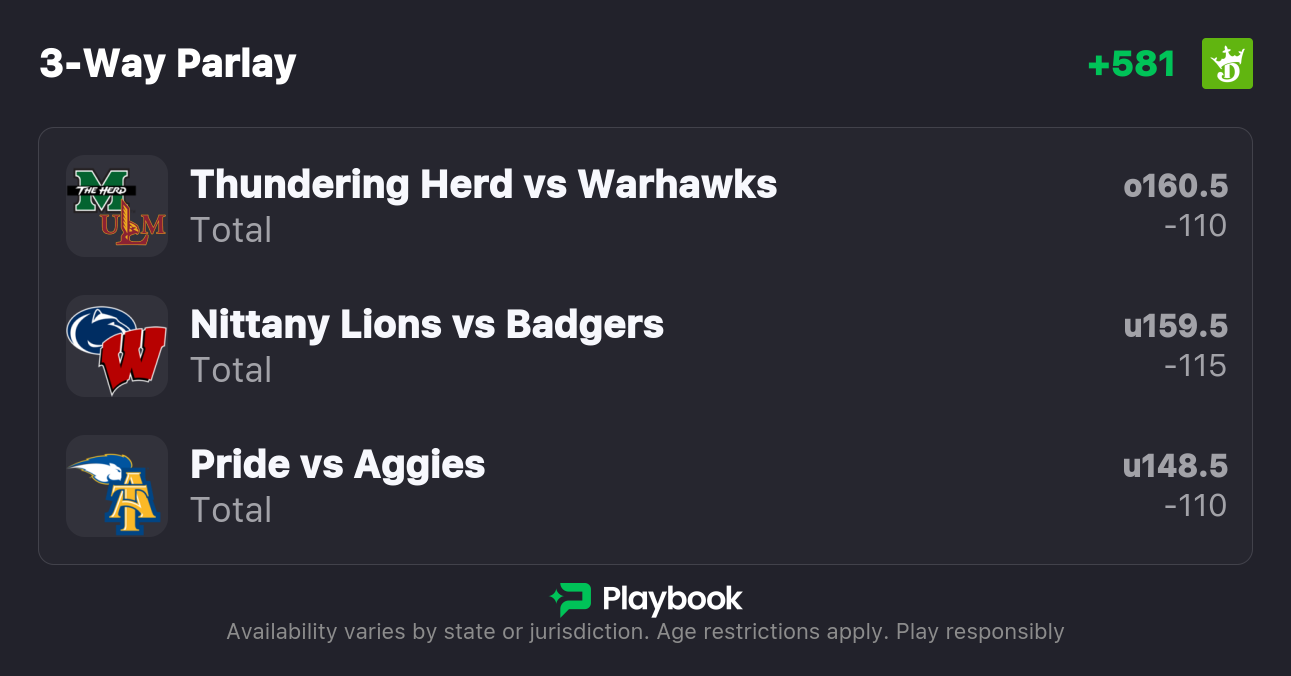Click the Marshall and ULM team logos
The image size is (1291, 676).
(117, 206)
